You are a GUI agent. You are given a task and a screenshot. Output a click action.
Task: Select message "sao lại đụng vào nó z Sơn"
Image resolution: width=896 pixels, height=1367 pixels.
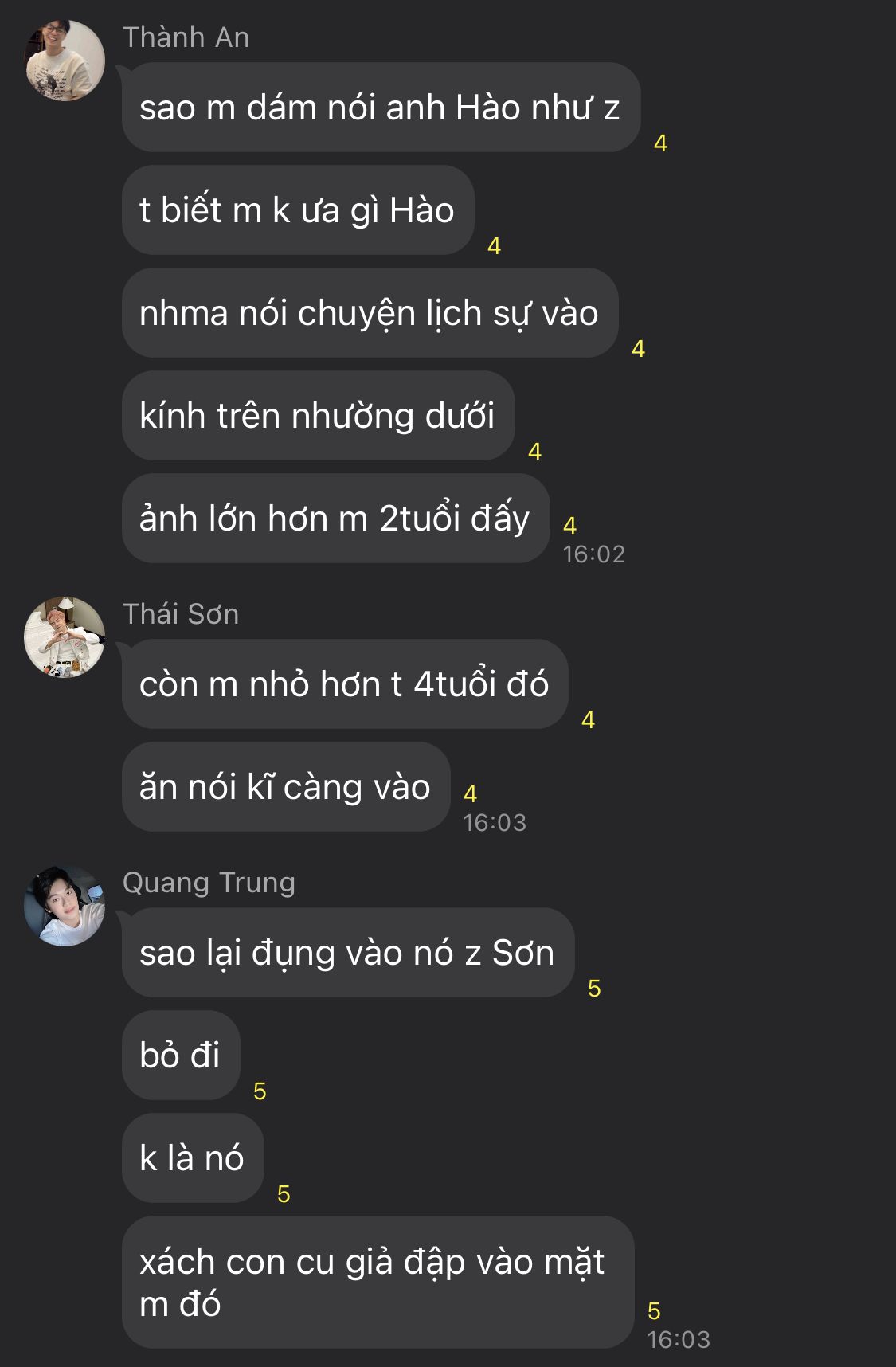(348, 953)
